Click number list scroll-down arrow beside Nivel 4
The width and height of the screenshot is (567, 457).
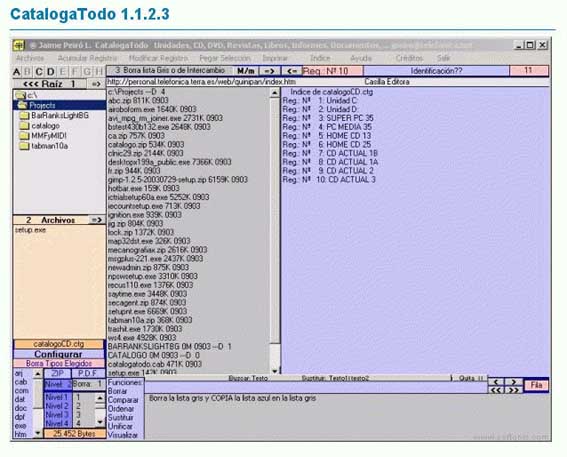[100, 422]
